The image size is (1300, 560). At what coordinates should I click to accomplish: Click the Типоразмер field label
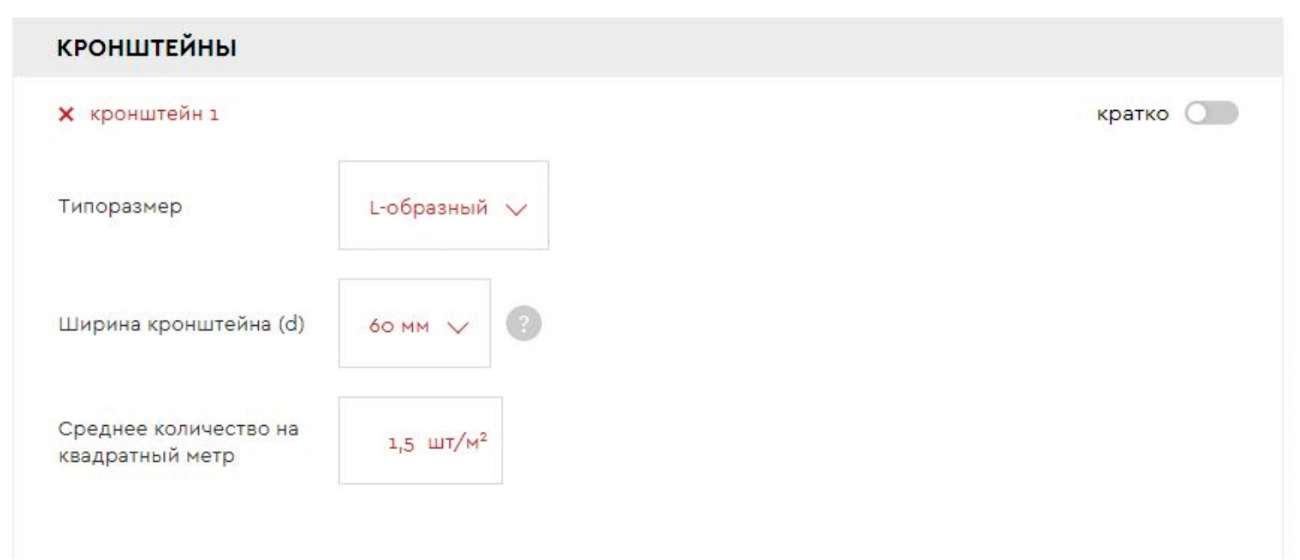coord(120,208)
